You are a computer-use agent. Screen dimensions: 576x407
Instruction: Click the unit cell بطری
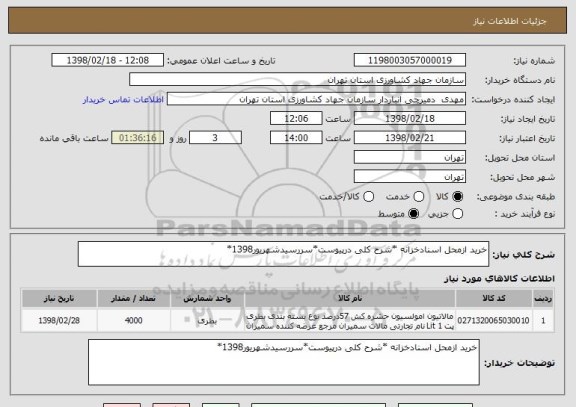207,321
